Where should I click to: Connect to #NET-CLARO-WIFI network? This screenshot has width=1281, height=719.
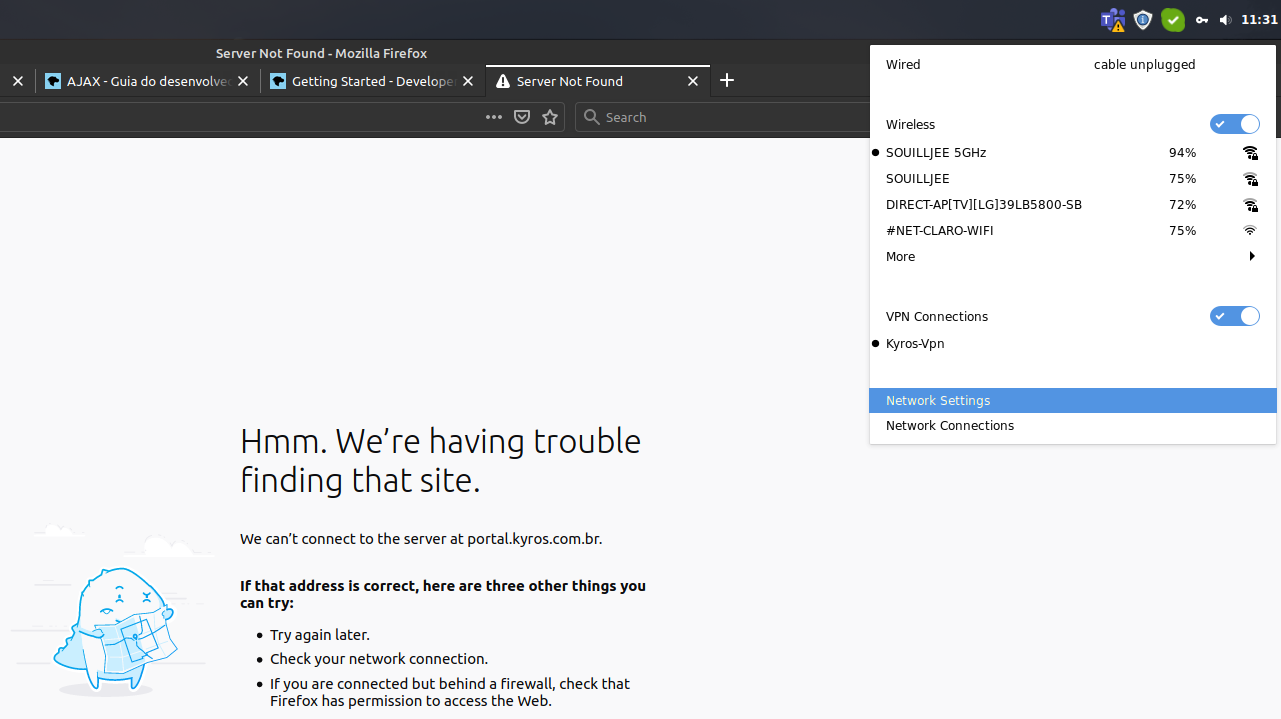[940, 231]
